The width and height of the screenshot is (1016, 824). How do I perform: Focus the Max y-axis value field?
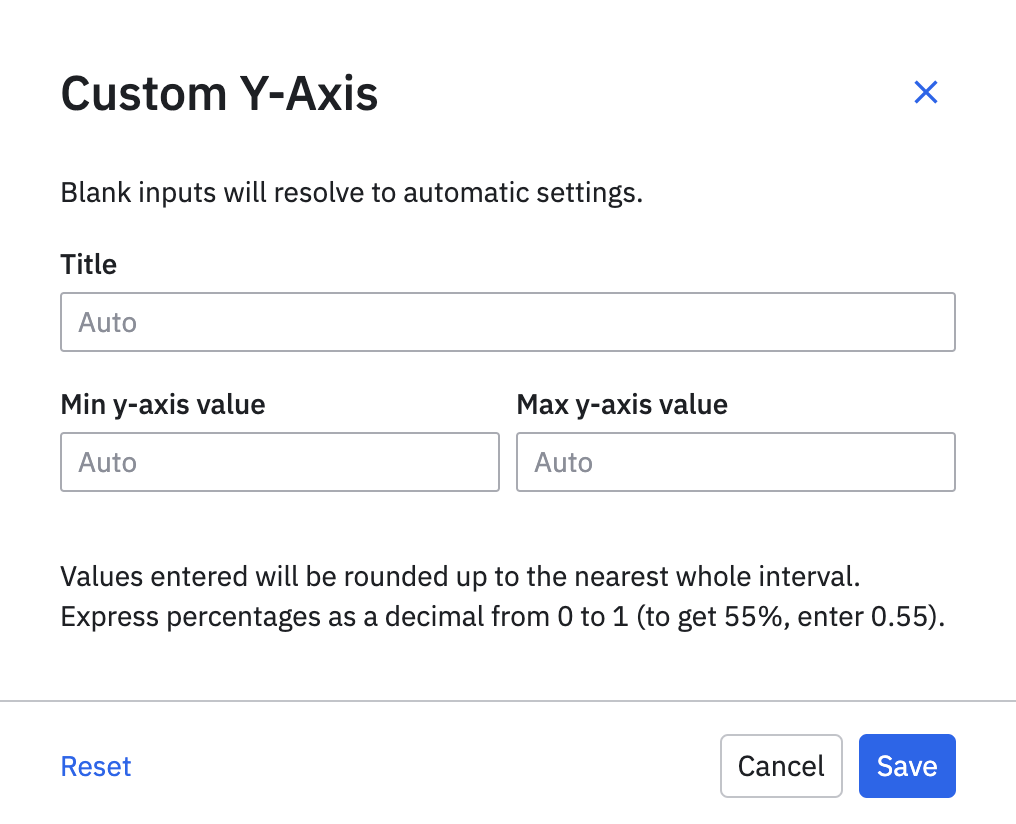(735, 462)
